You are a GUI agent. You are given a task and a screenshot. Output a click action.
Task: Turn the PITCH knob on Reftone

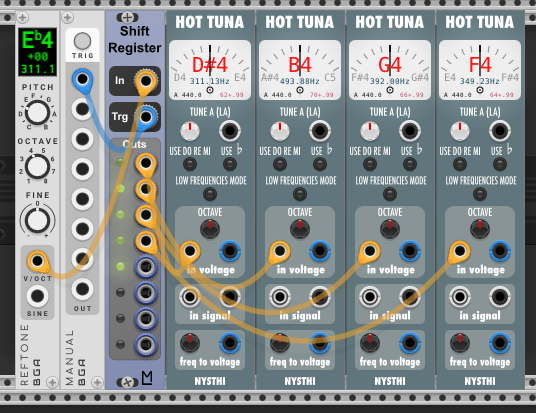point(37,112)
